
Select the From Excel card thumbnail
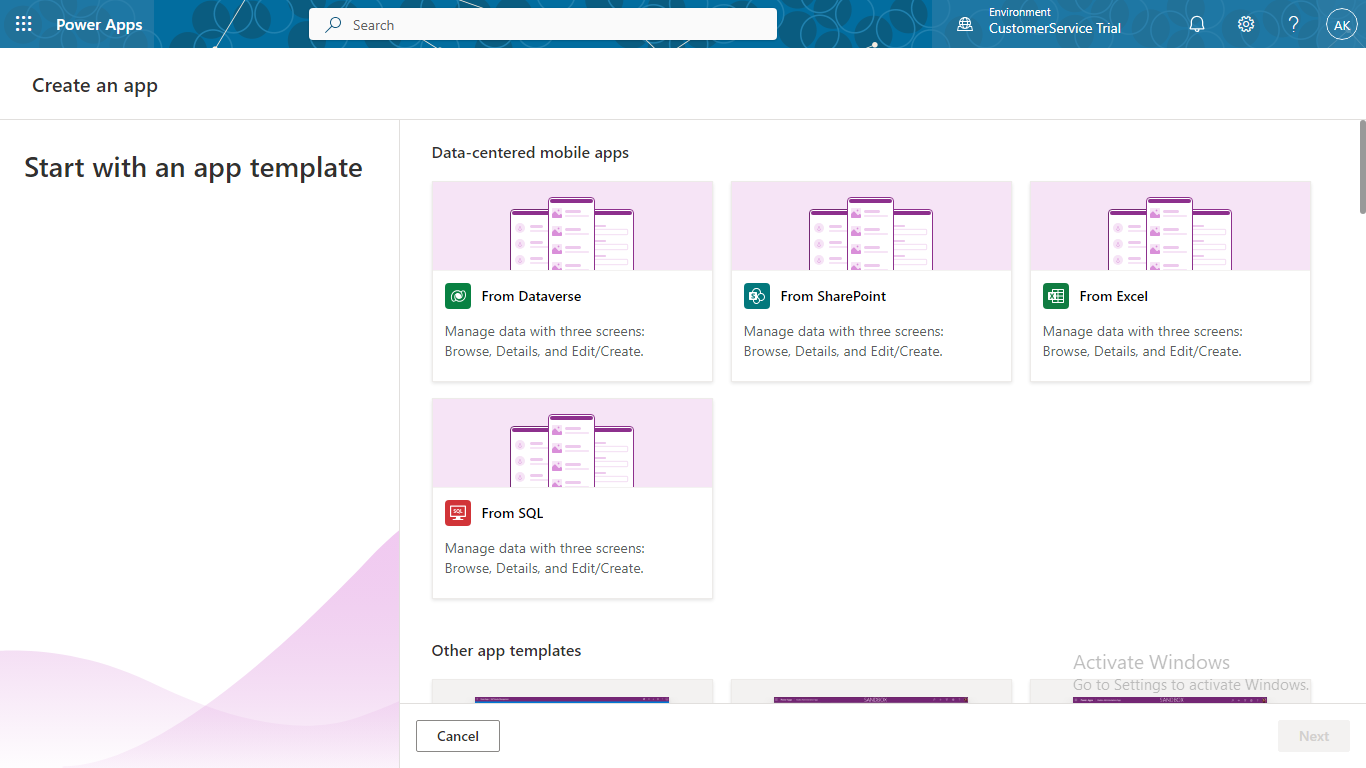point(1170,226)
